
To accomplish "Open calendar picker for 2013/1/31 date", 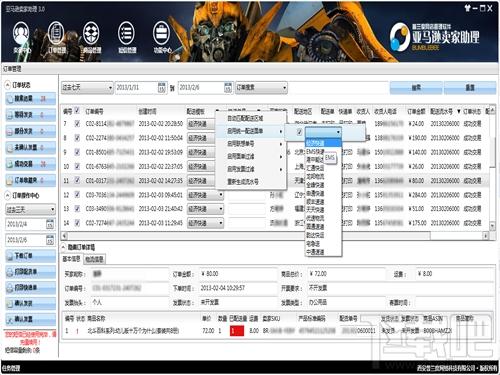I will click(161, 88).
